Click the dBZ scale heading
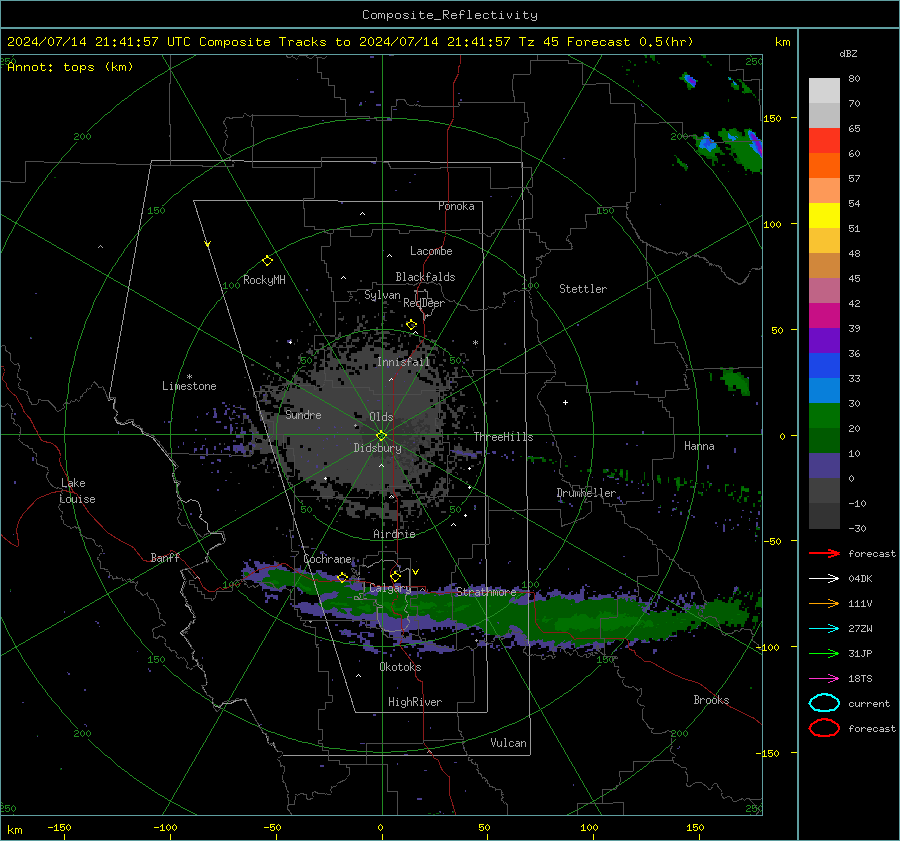Image resolution: width=900 pixels, height=841 pixels. (x=848, y=53)
